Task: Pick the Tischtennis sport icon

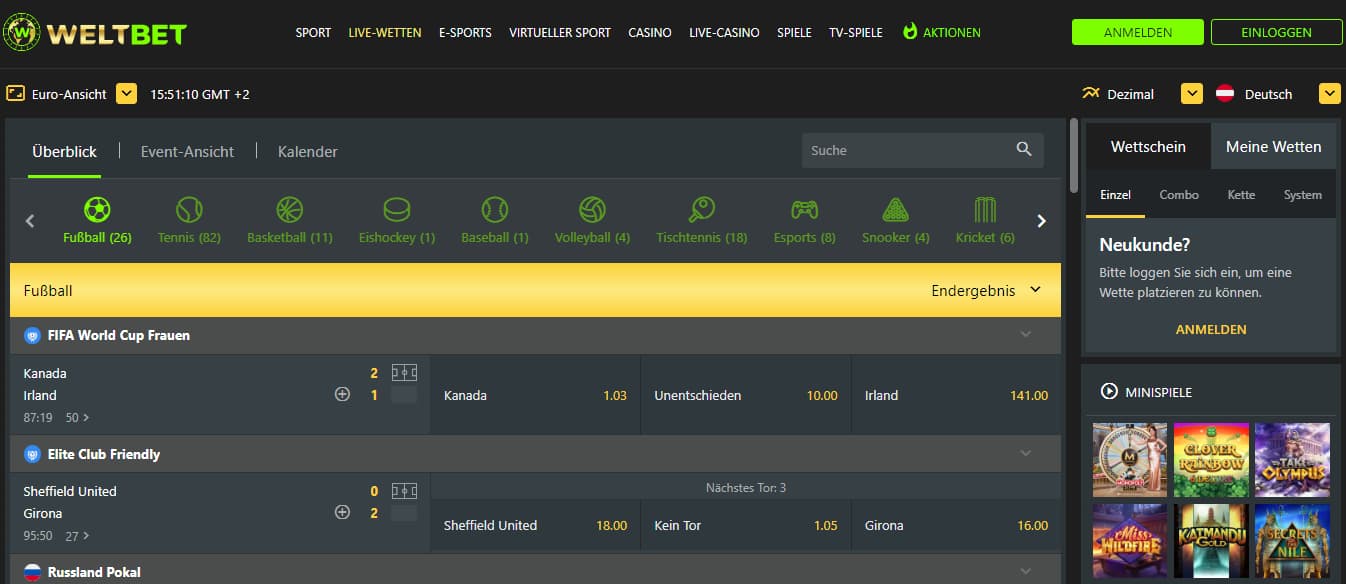Action: pos(701,211)
